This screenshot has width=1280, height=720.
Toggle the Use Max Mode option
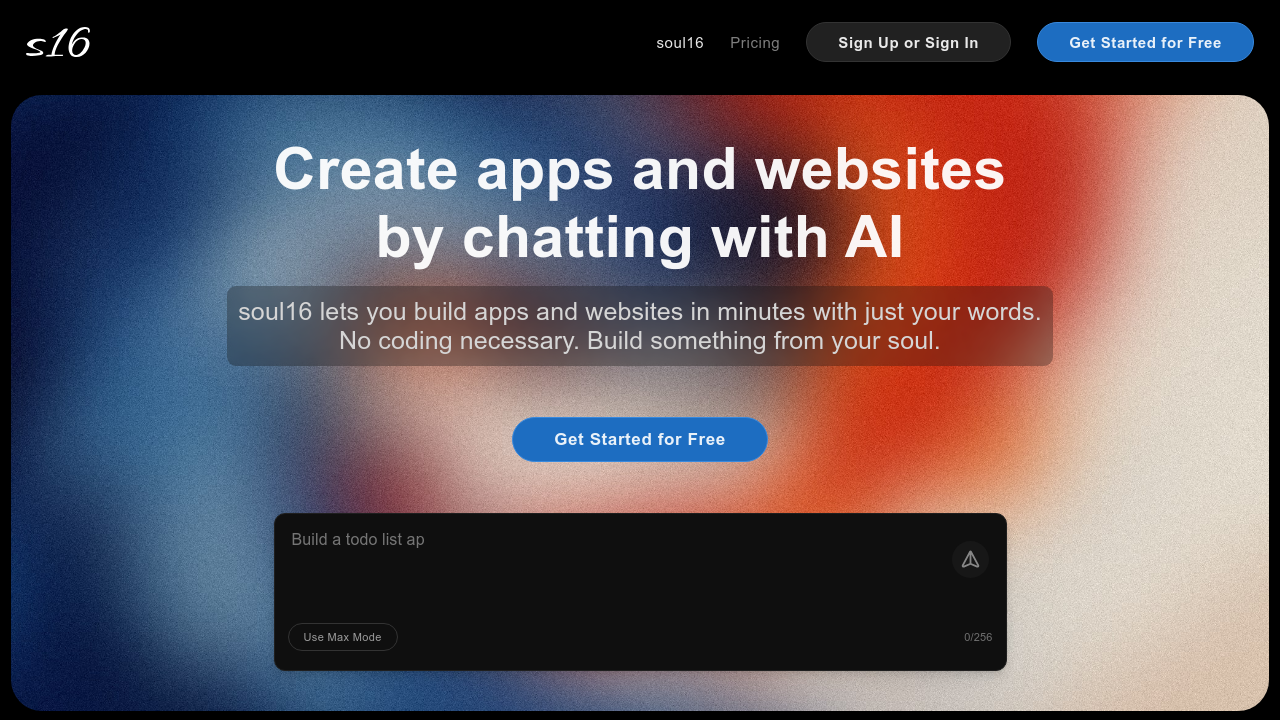tap(343, 637)
